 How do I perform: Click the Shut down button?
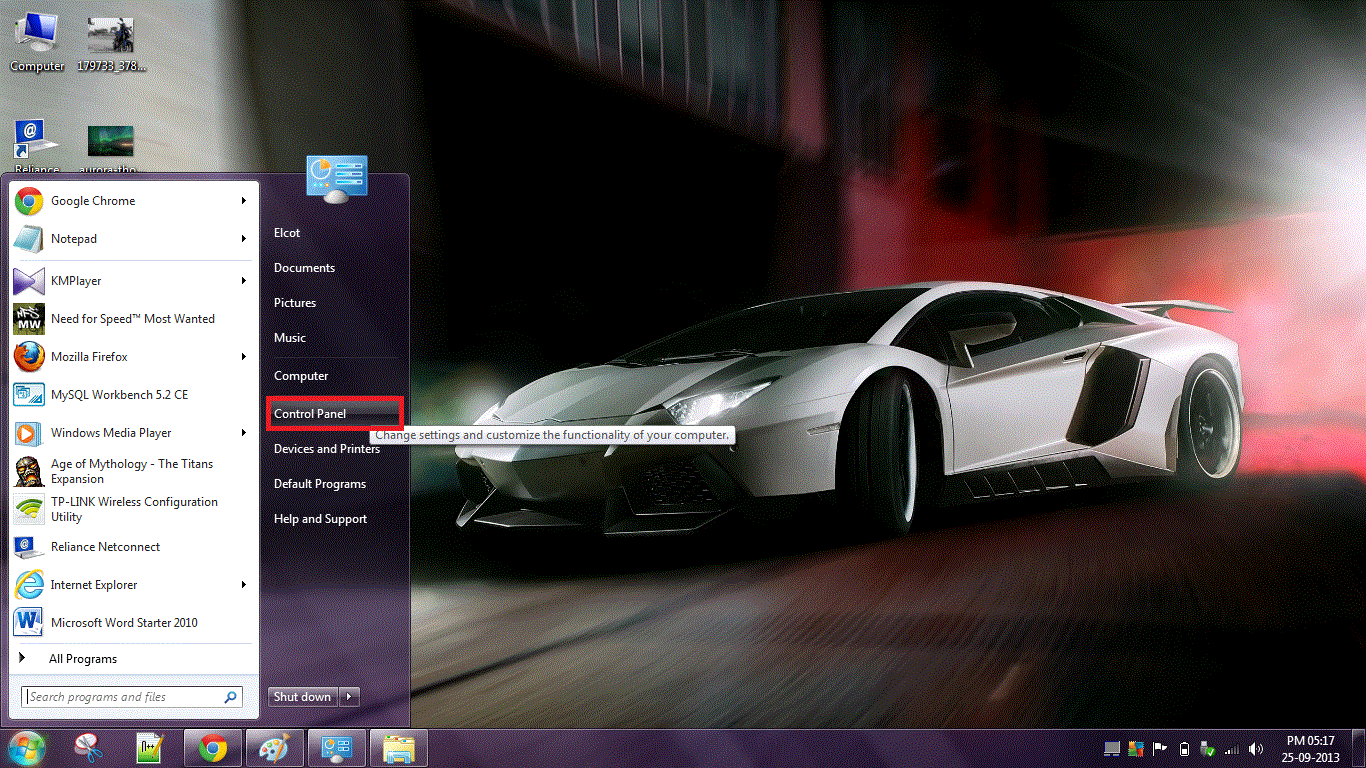point(303,697)
